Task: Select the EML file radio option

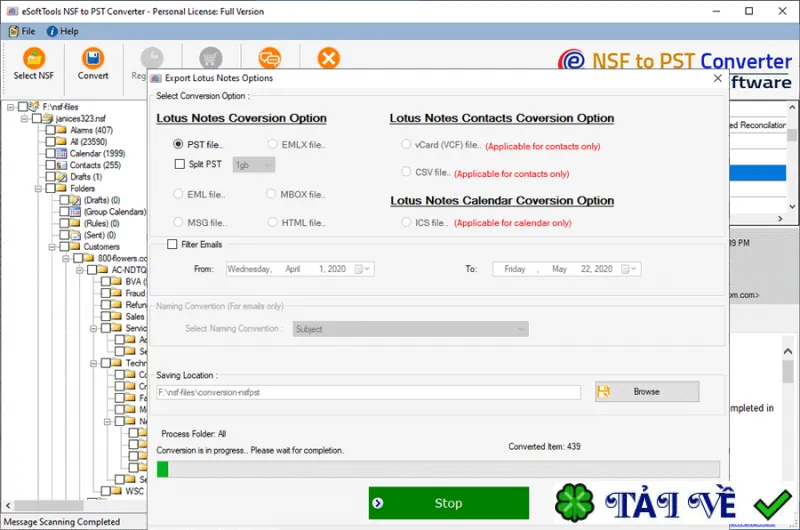Action: pyautogui.click(x=178, y=194)
